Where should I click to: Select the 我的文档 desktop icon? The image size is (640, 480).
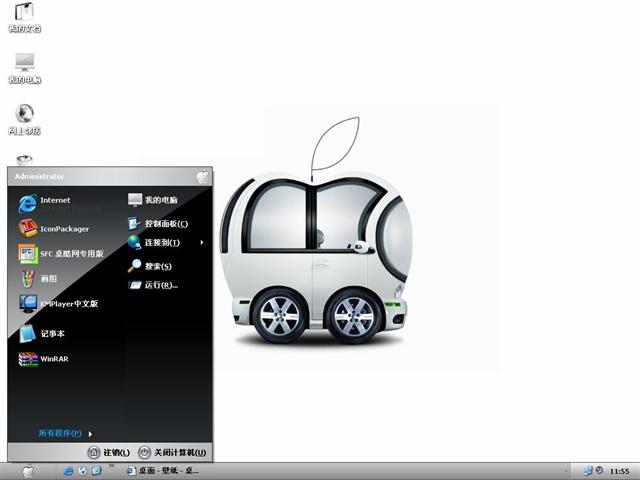click(24, 17)
